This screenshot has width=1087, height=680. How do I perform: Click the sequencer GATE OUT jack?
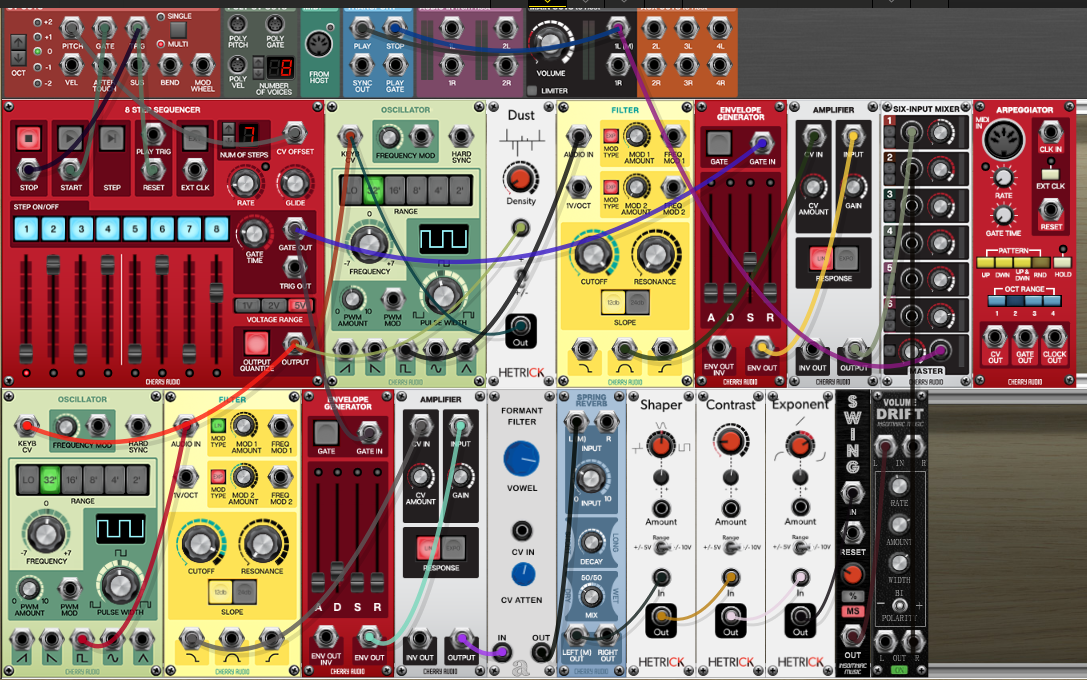pyautogui.click(x=295, y=228)
